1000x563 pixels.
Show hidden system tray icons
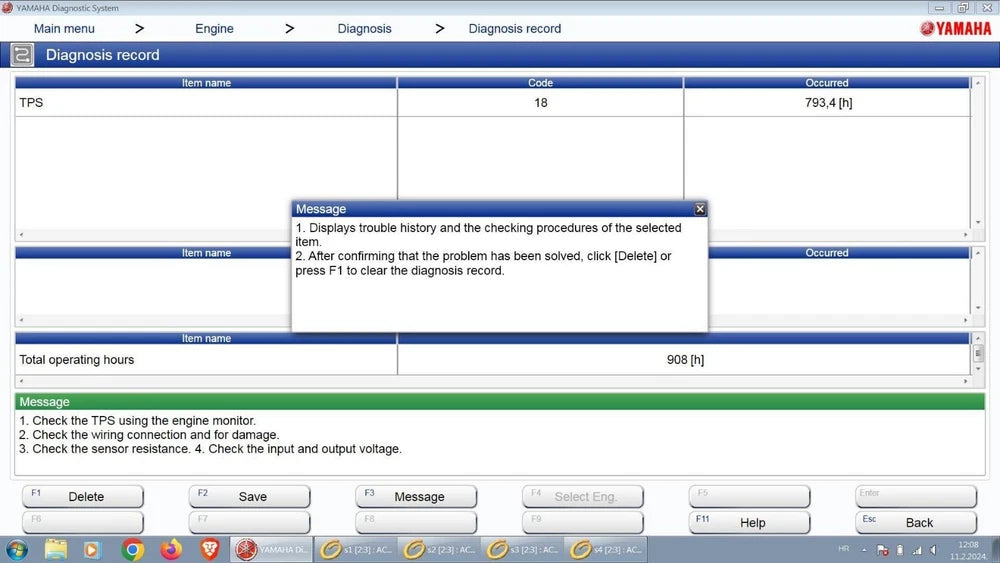pyautogui.click(x=864, y=550)
